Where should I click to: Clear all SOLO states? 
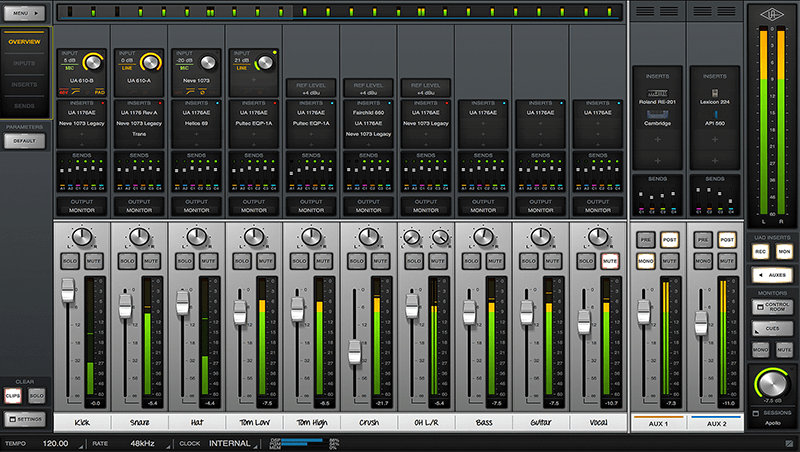(x=36, y=395)
